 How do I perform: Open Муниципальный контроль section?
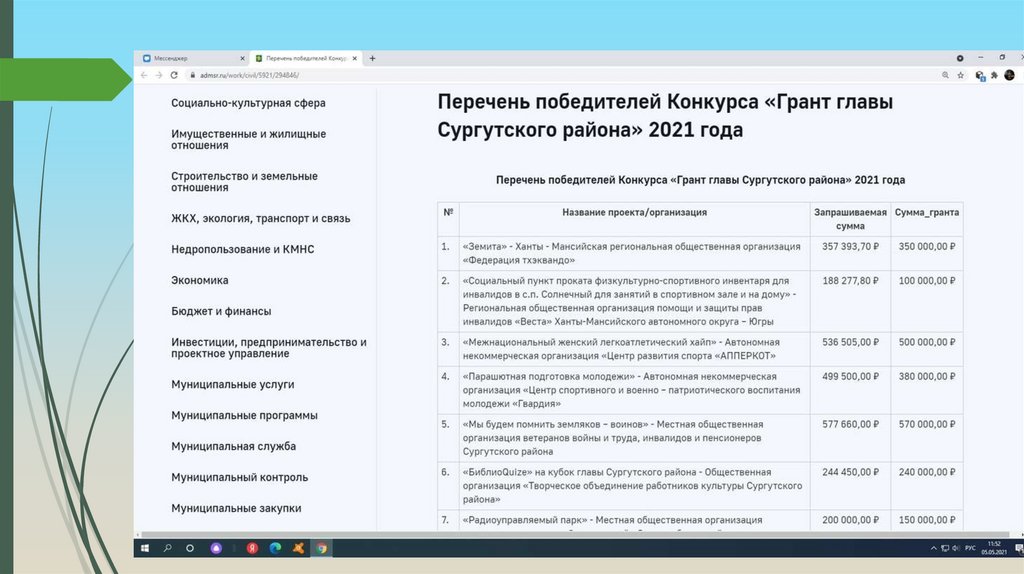239,477
